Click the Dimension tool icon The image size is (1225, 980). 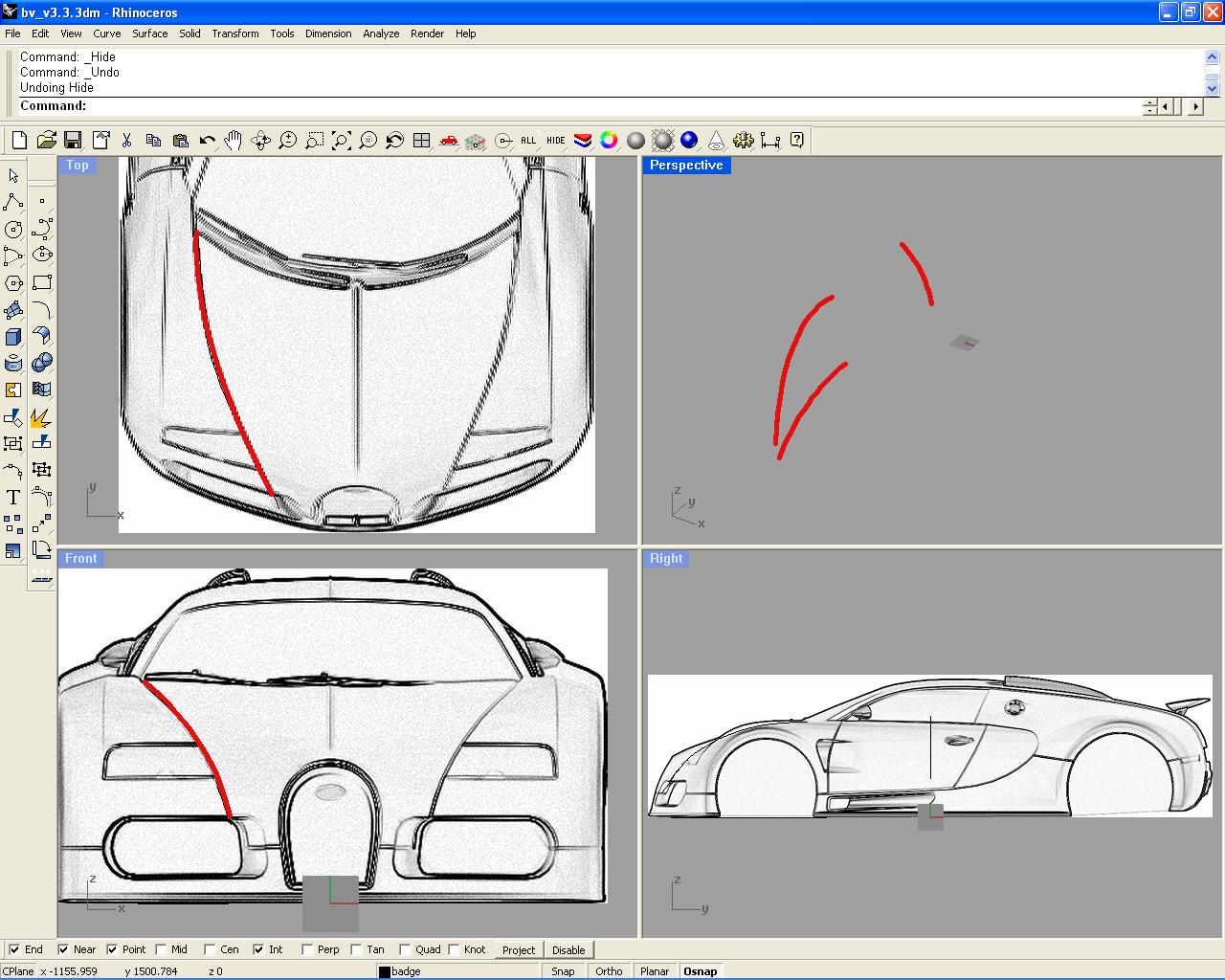(x=769, y=141)
